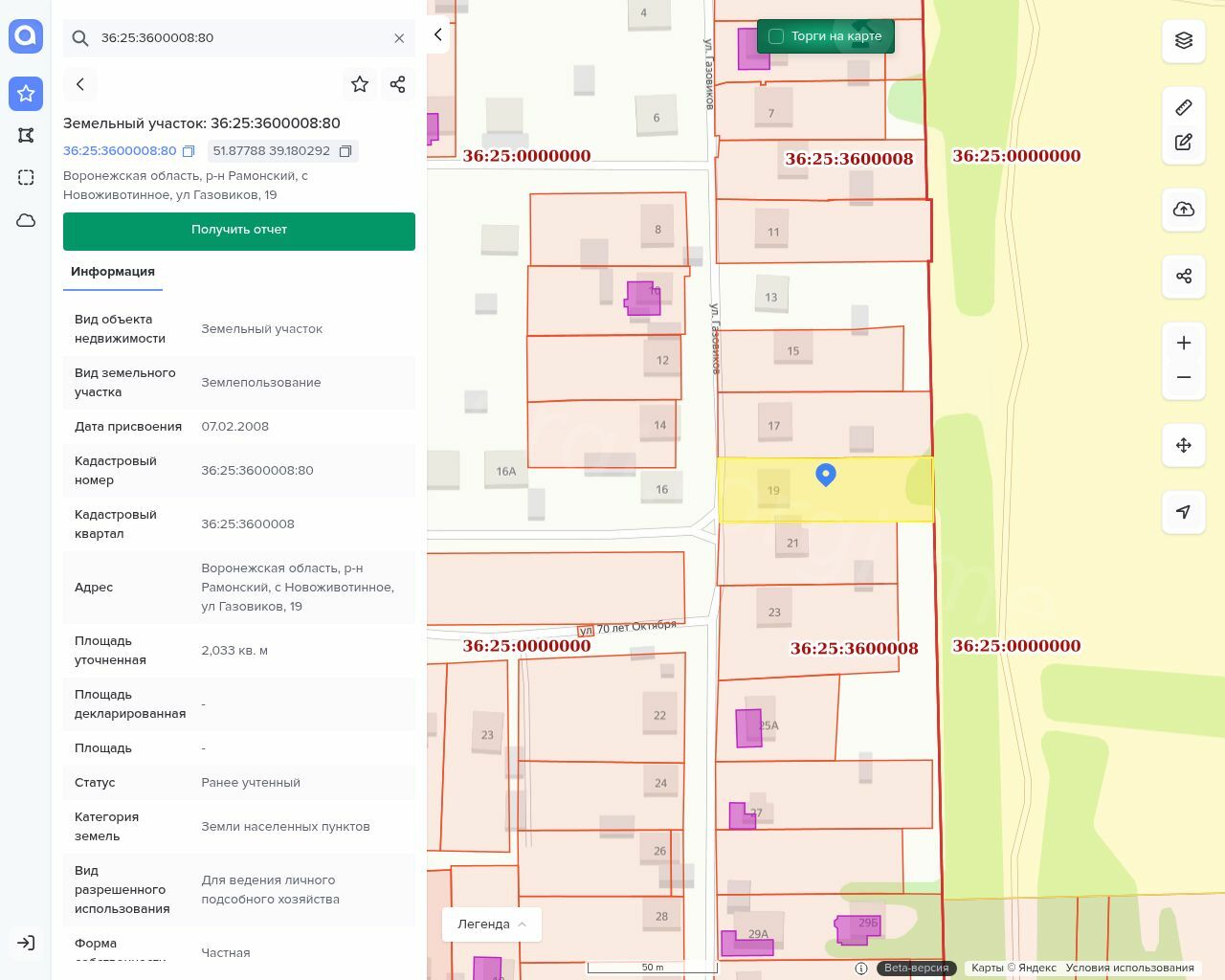The image size is (1225, 980).
Task: Copy coordinates 51.87788 39.180292
Action: (x=345, y=151)
